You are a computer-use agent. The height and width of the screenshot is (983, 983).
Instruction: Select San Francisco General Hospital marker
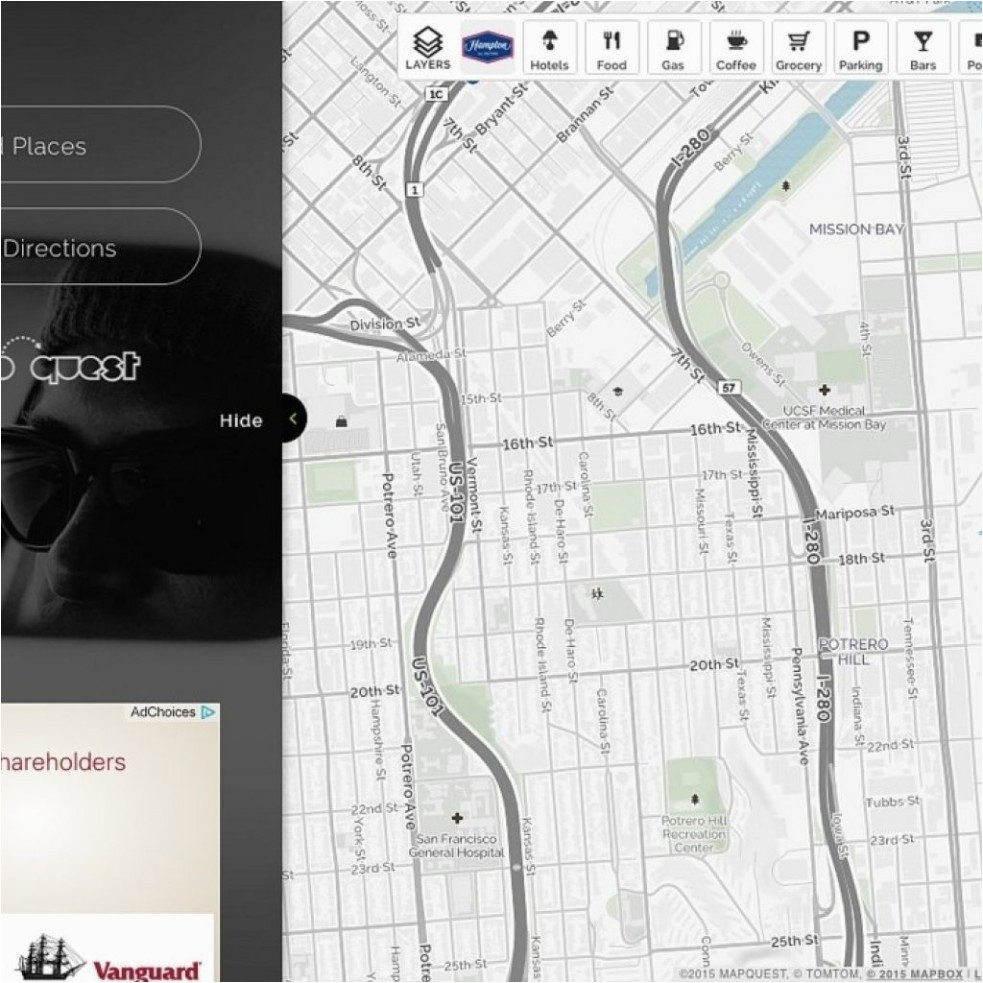click(458, 818)
